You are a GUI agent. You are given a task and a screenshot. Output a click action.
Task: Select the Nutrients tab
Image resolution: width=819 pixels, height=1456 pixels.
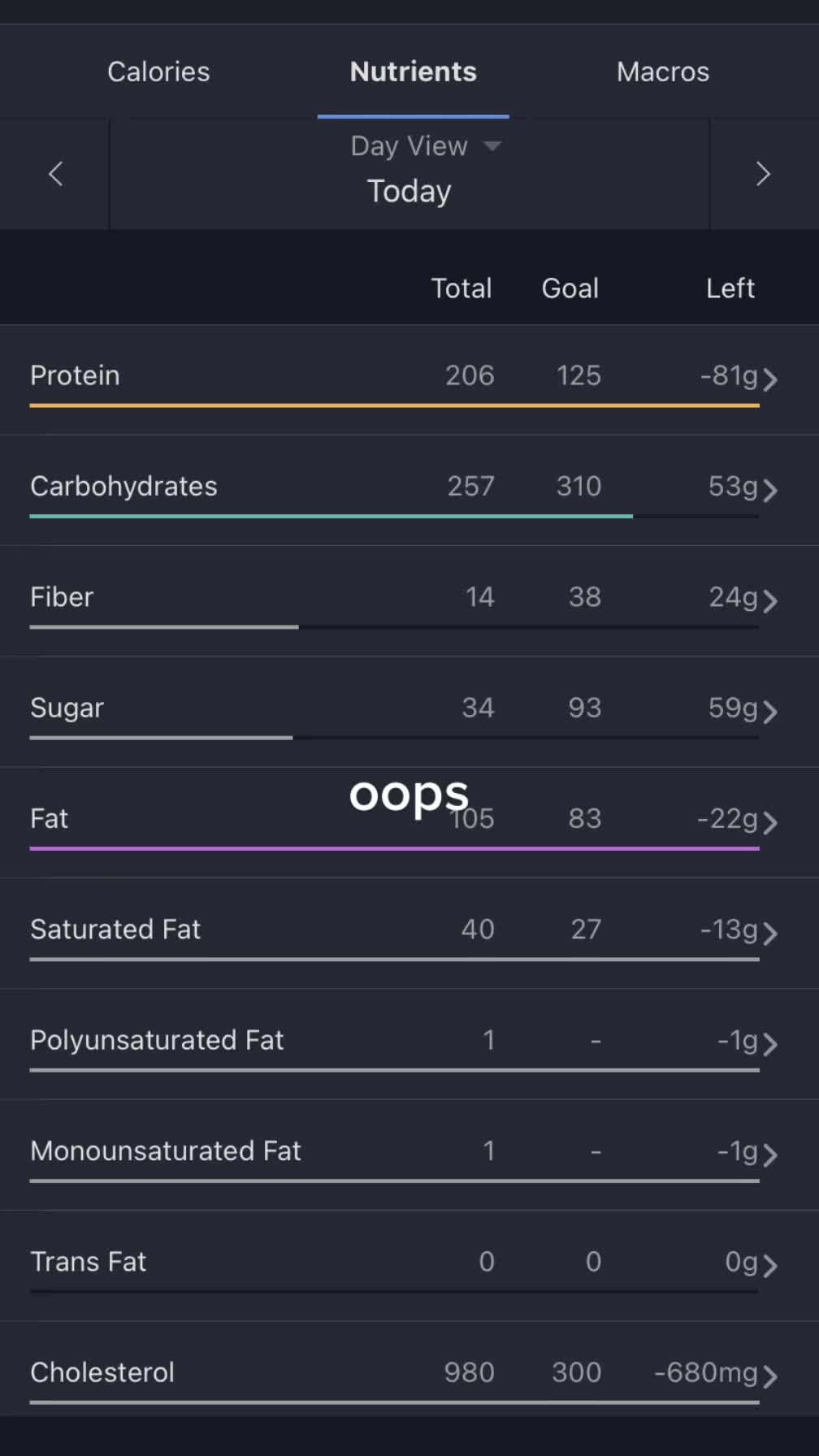click(x=414, y=71)
